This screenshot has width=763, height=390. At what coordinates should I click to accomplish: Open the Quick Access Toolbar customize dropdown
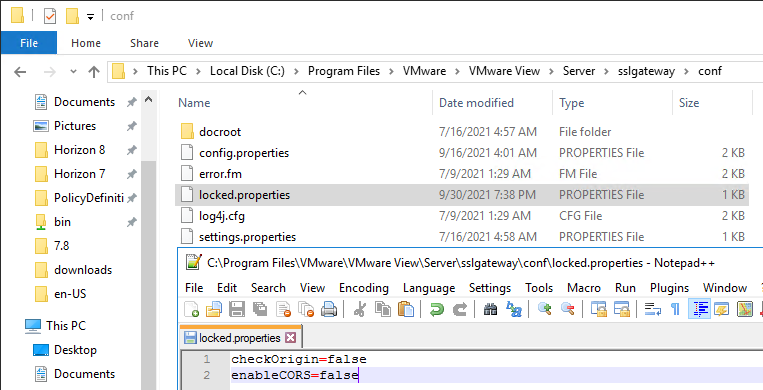90,17
